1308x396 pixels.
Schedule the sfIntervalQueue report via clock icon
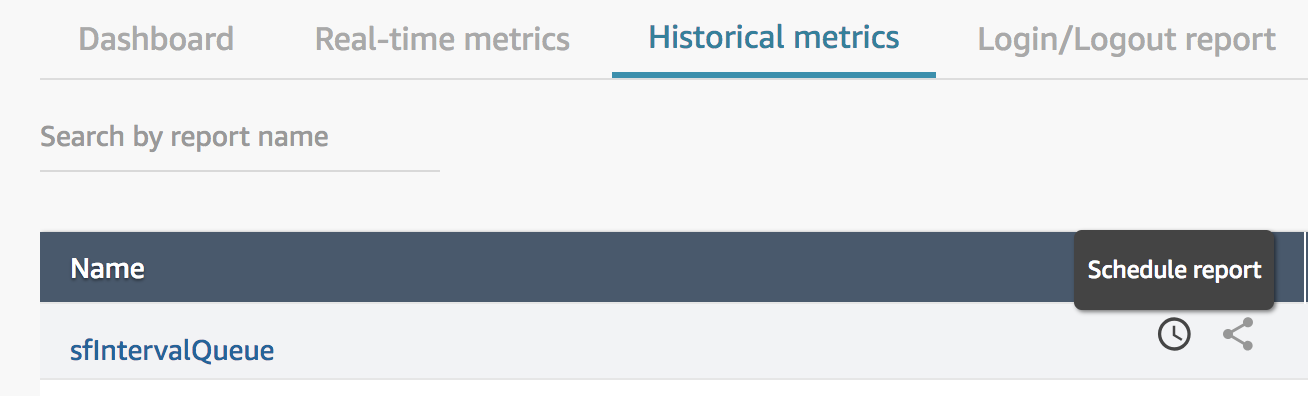pos(1174,335)
